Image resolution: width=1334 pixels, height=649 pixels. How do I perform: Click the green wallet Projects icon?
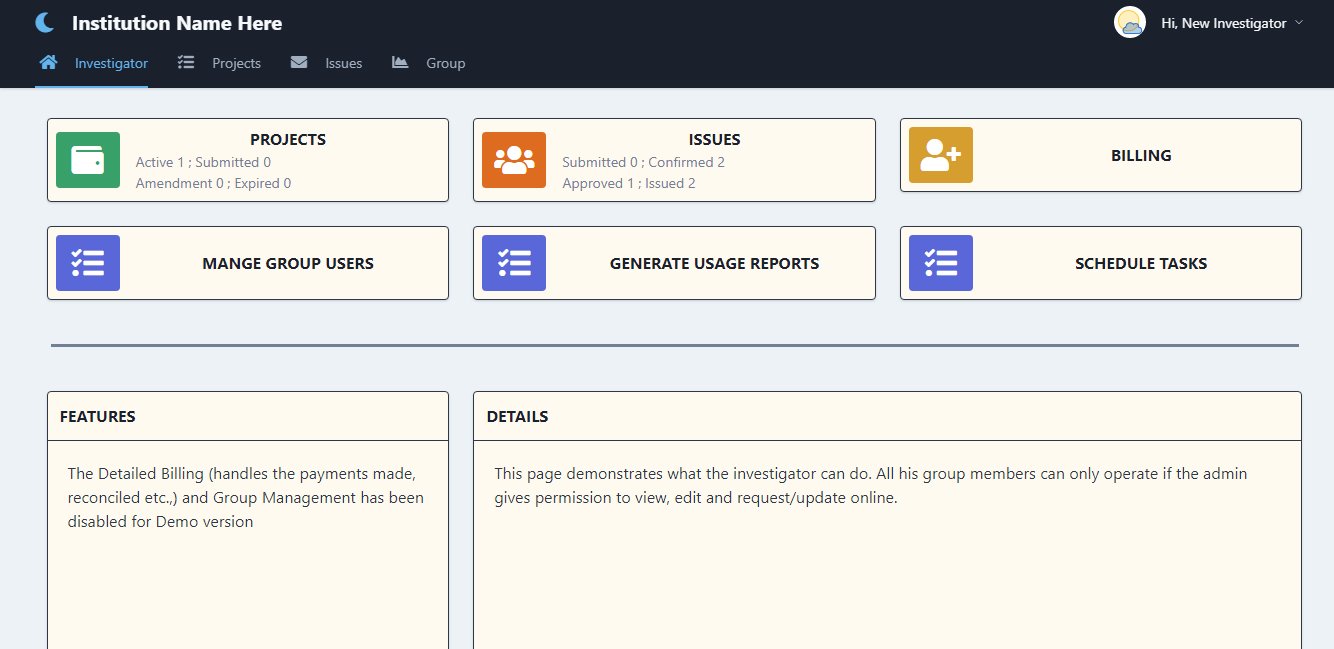88,160
